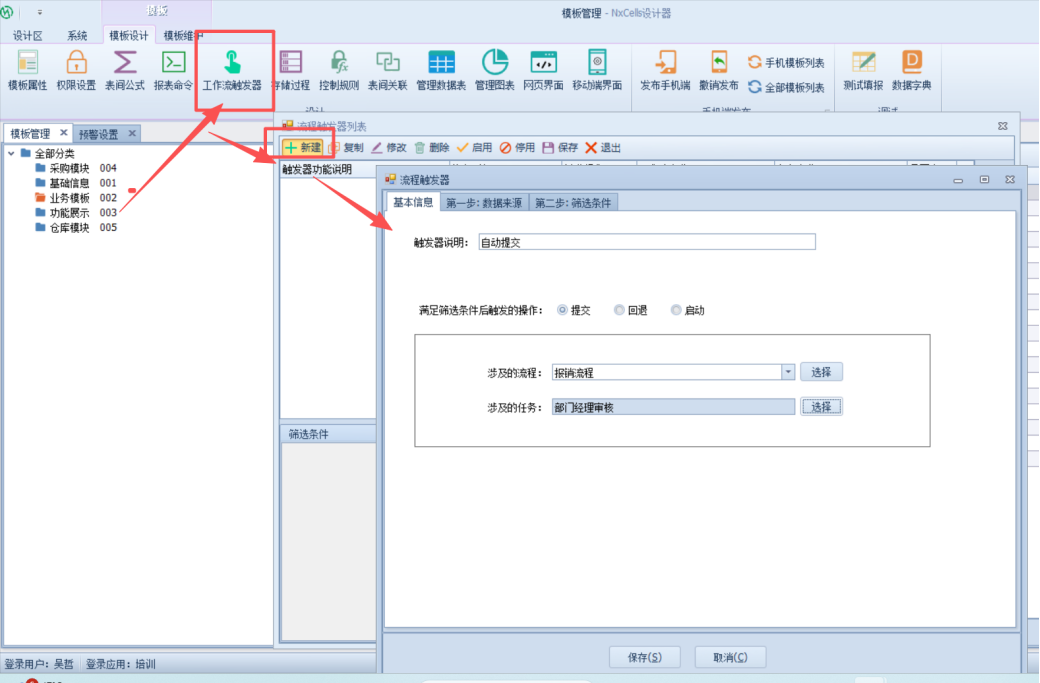This screenshot has height=683, width=1040.
Task: Switch to 第一步: 数据来源 tab
Action: 484,203
